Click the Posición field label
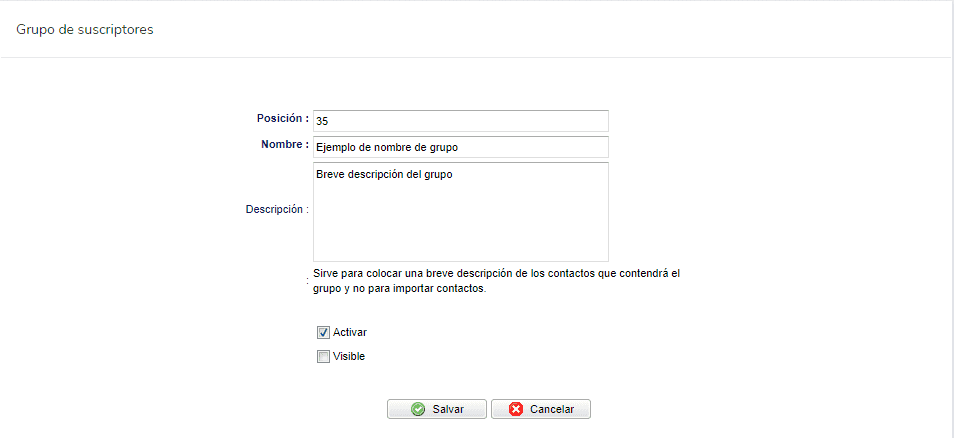The image size is (954, 438). click(x=283, y=118)
